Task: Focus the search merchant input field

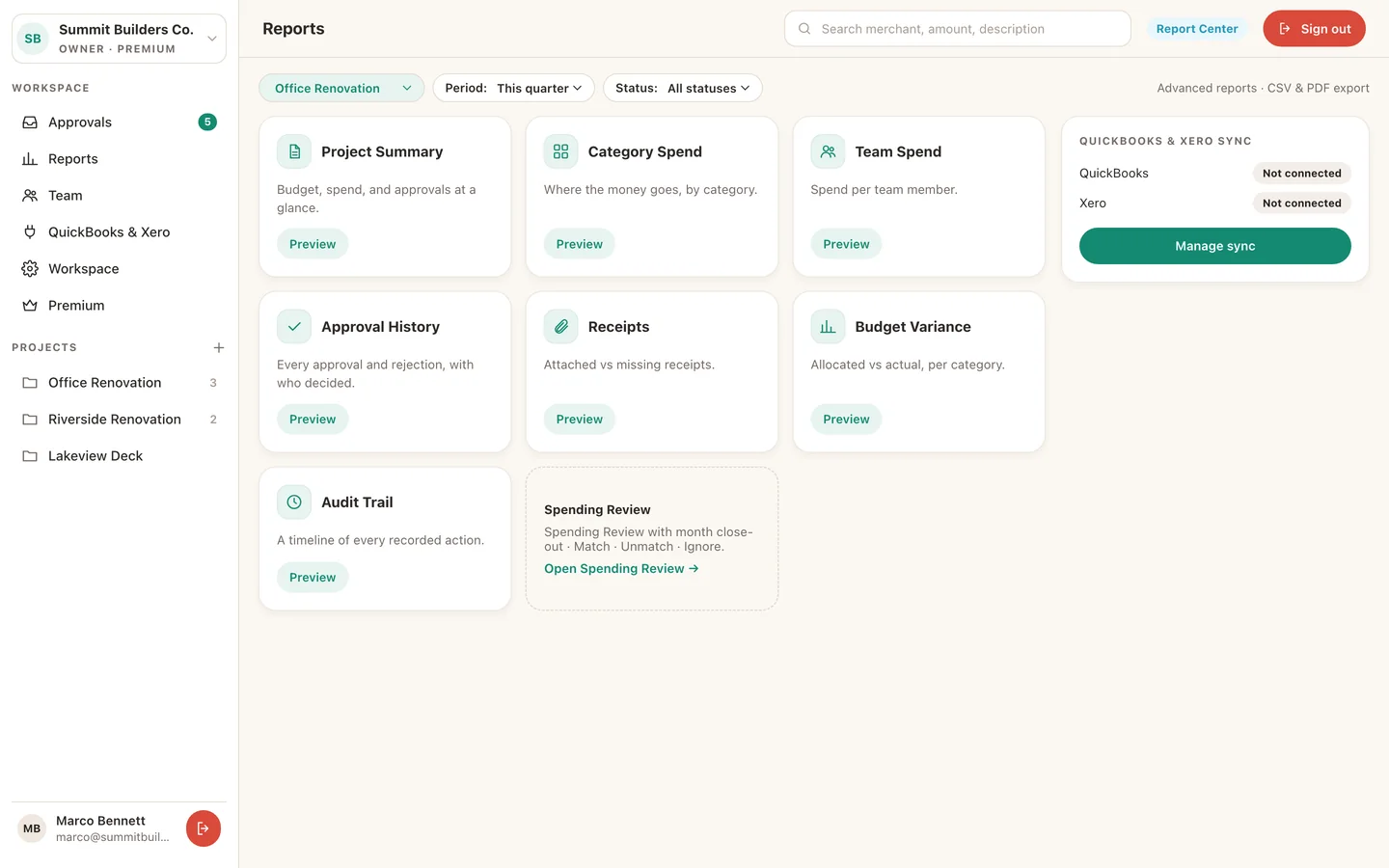Action: point(957,29)
